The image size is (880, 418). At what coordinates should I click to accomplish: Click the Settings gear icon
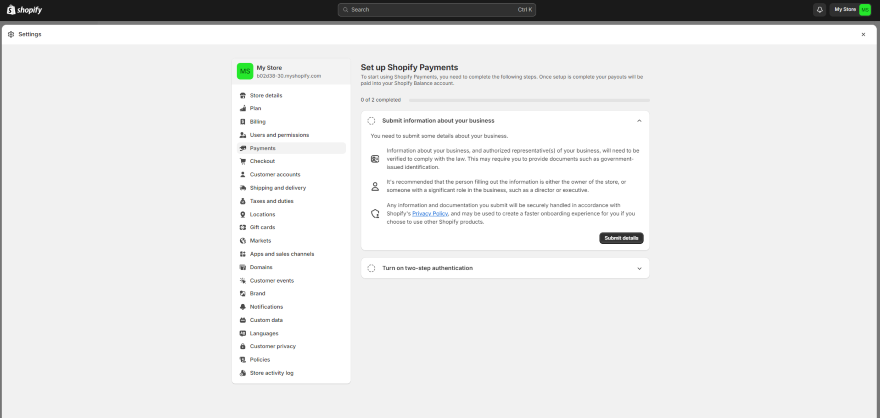pyautogui.click(x=11, y=34)
